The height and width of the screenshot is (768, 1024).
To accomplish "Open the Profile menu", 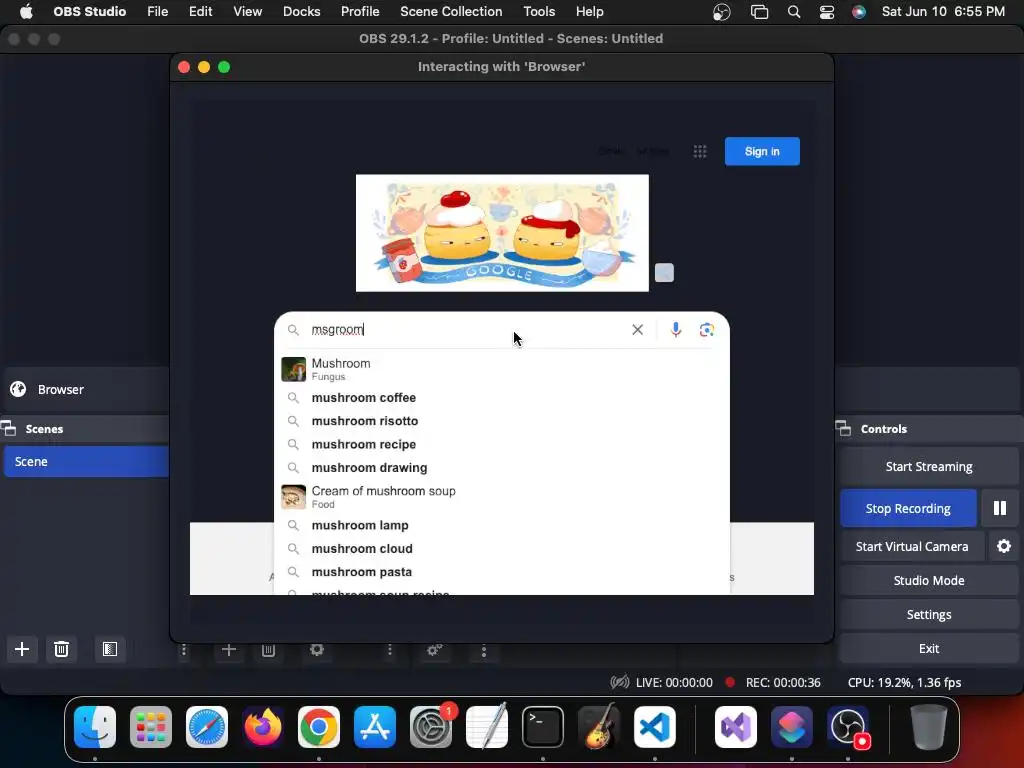I will pyautogui.click(x=360, y=12).
